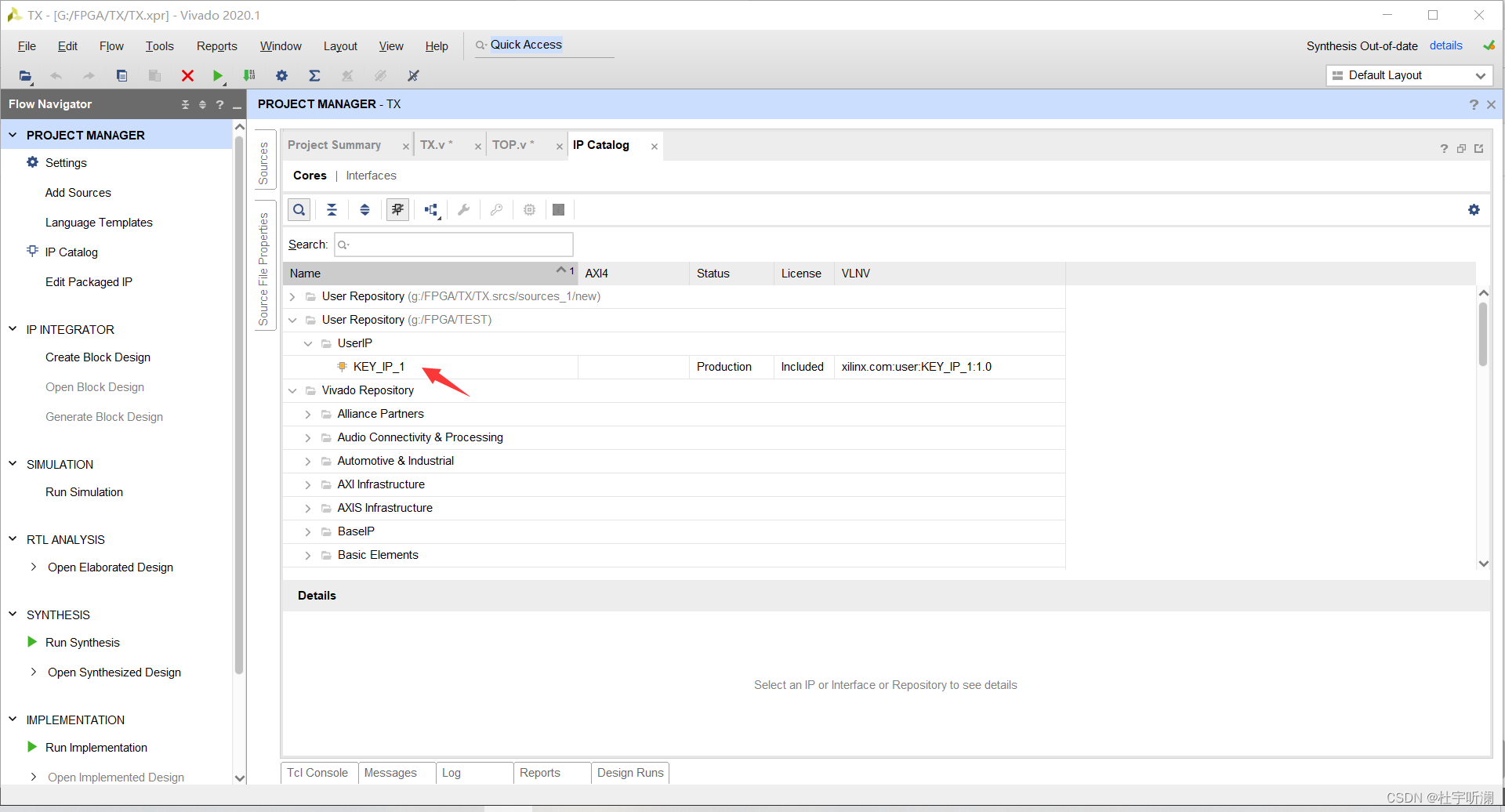
Task: Close the TOP.v tab
Action: coord(559,147)
